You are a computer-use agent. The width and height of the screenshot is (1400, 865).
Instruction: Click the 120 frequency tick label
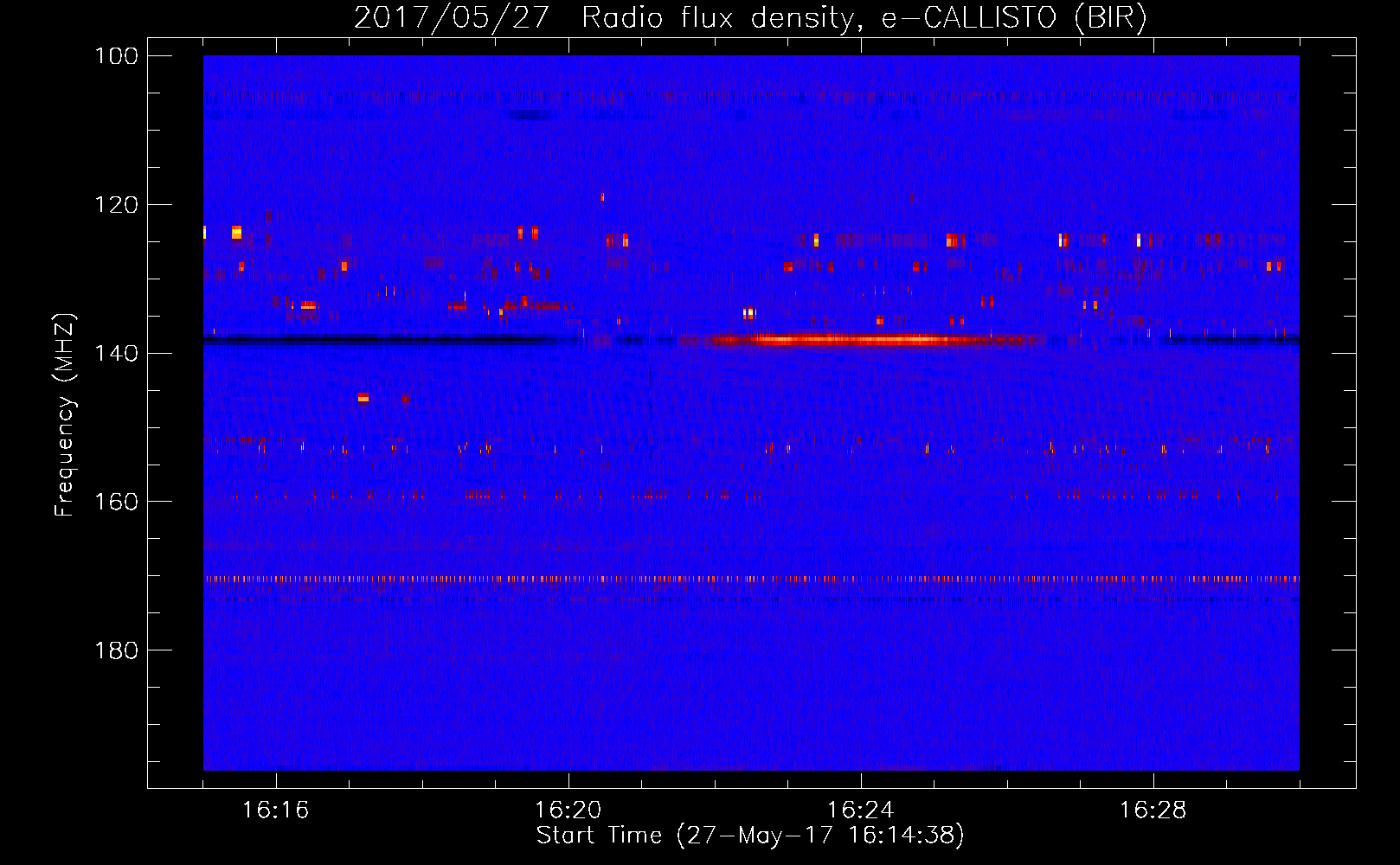point(117,205)
